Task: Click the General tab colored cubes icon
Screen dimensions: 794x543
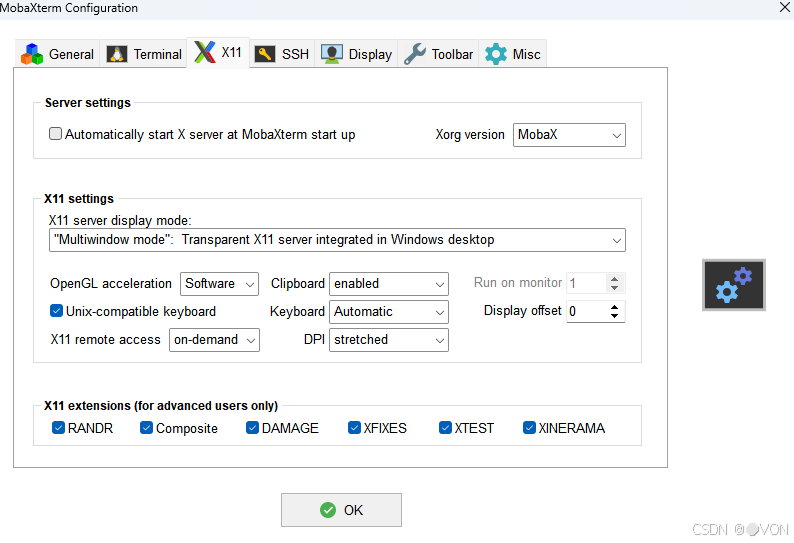Action: [32, 54]
